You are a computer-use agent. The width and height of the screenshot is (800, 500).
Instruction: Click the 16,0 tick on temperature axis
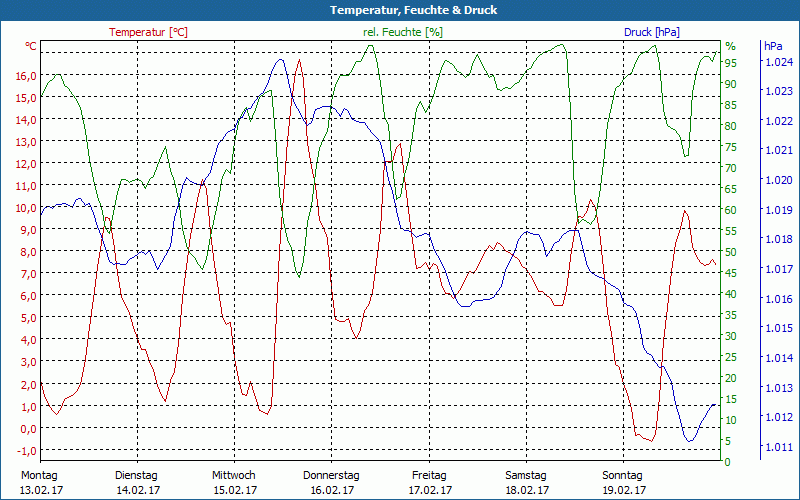(x=26, y=76)
